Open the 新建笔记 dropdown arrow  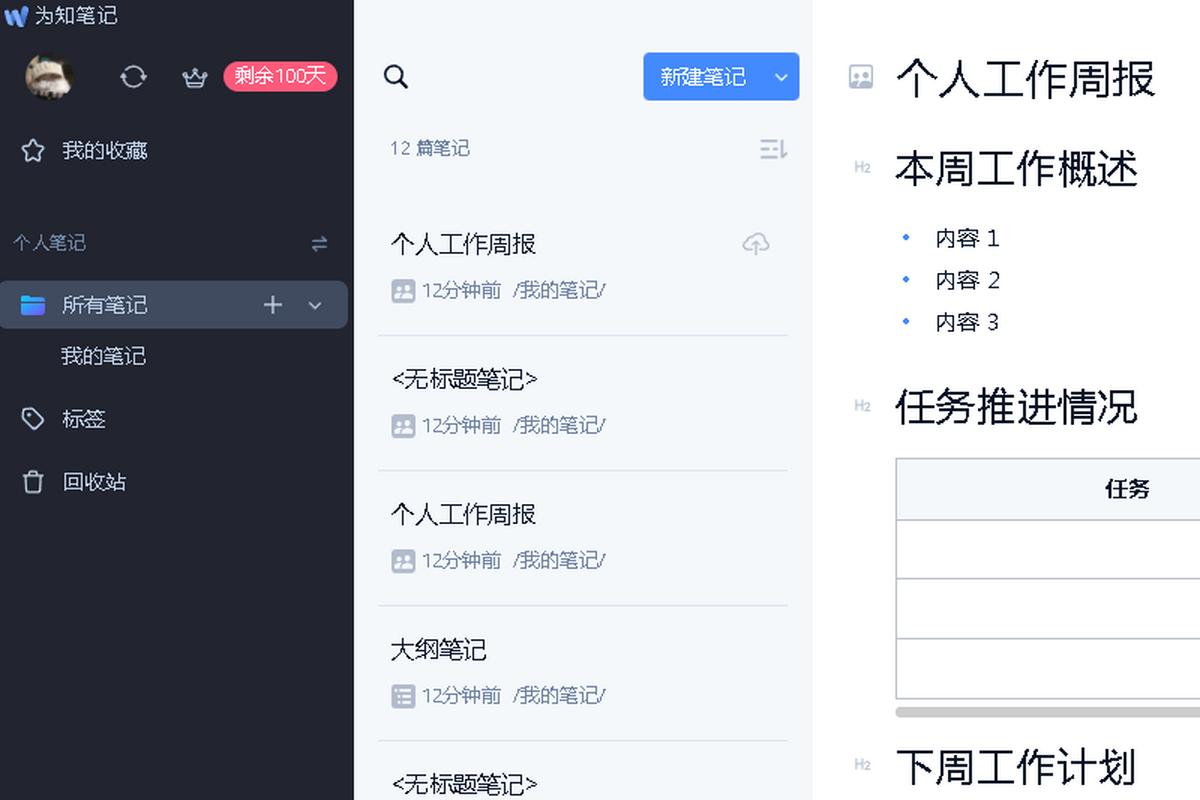coord(781,77)
